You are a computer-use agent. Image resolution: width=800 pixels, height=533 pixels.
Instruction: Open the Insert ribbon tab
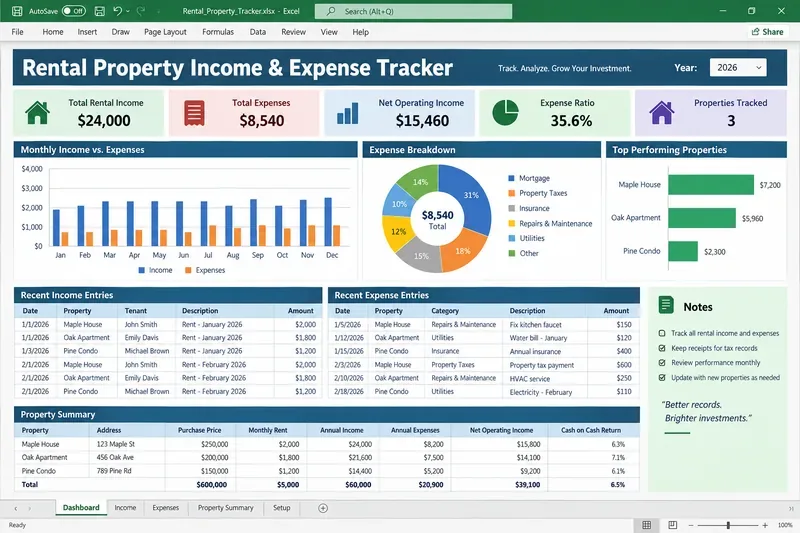tap(87, 32)
